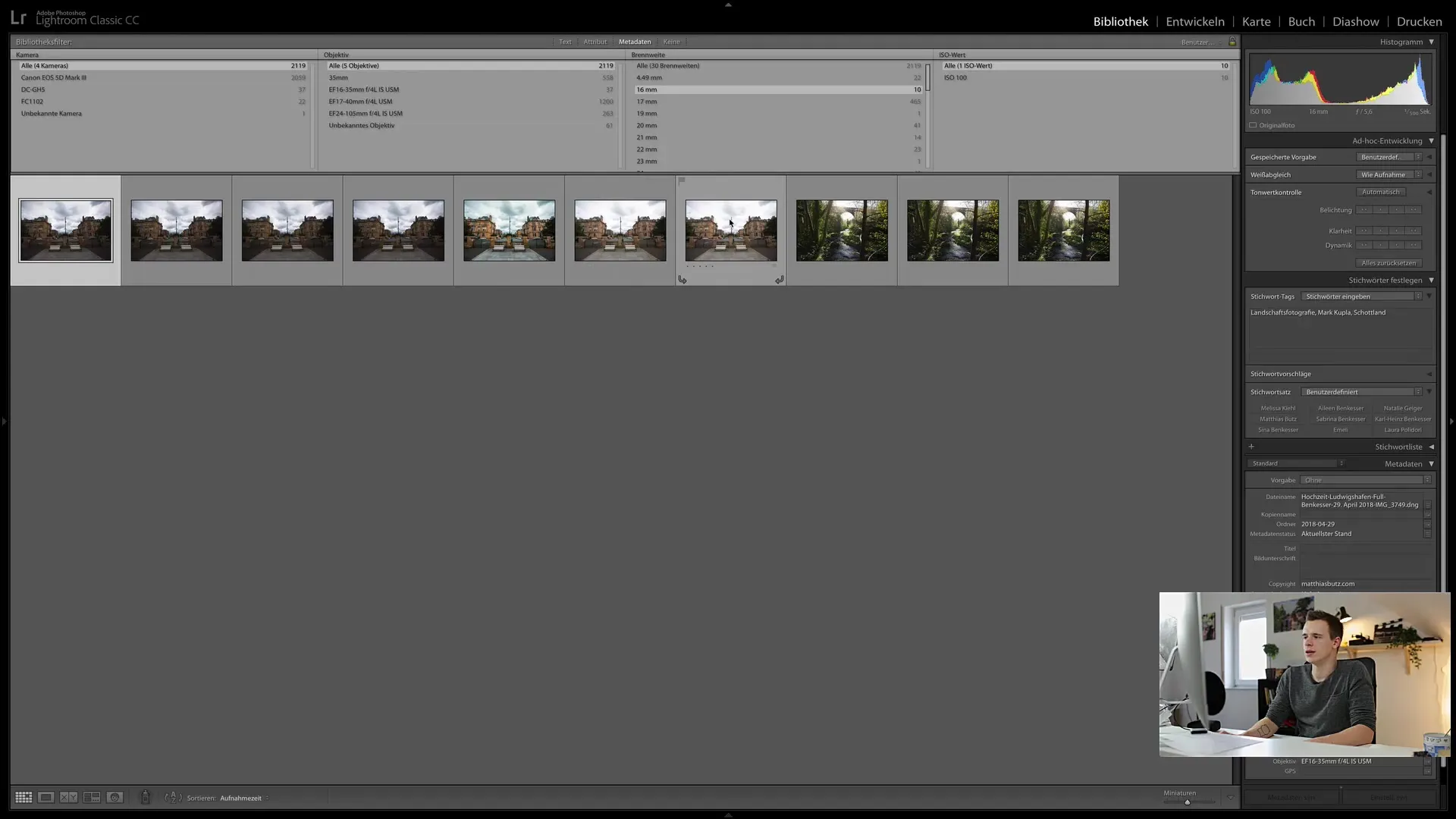Switch to Grid view icon
Image resolution: width=1456 pixels, height=819 pixels.
24,798
